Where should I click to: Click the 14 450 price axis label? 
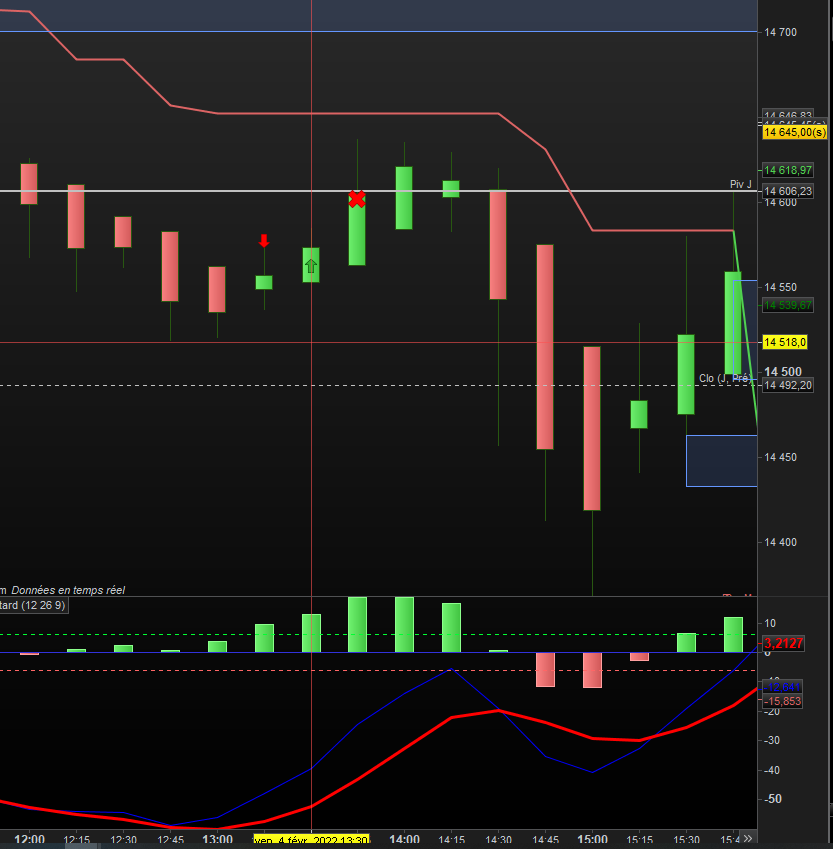pos(780,458)
